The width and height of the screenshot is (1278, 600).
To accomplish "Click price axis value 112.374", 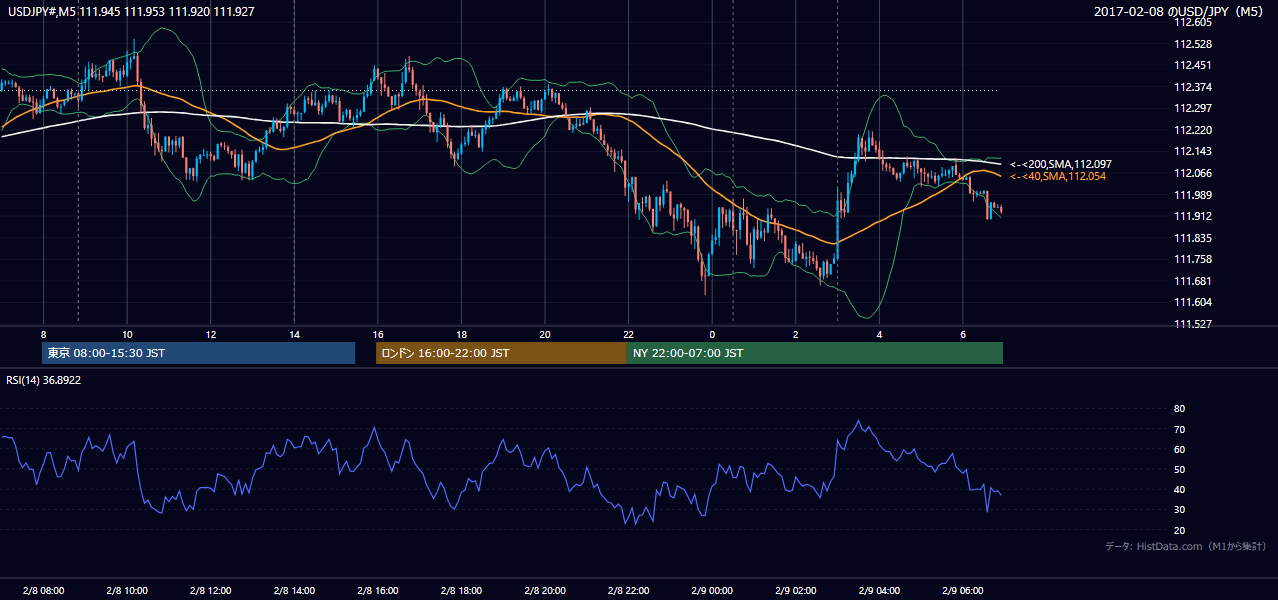I will [1191, 87].
